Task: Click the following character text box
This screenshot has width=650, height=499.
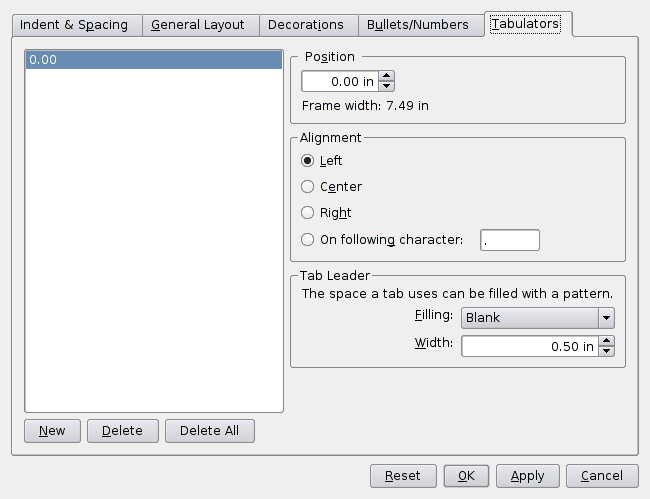Action: pyautogui.click(x=510, y=240)
